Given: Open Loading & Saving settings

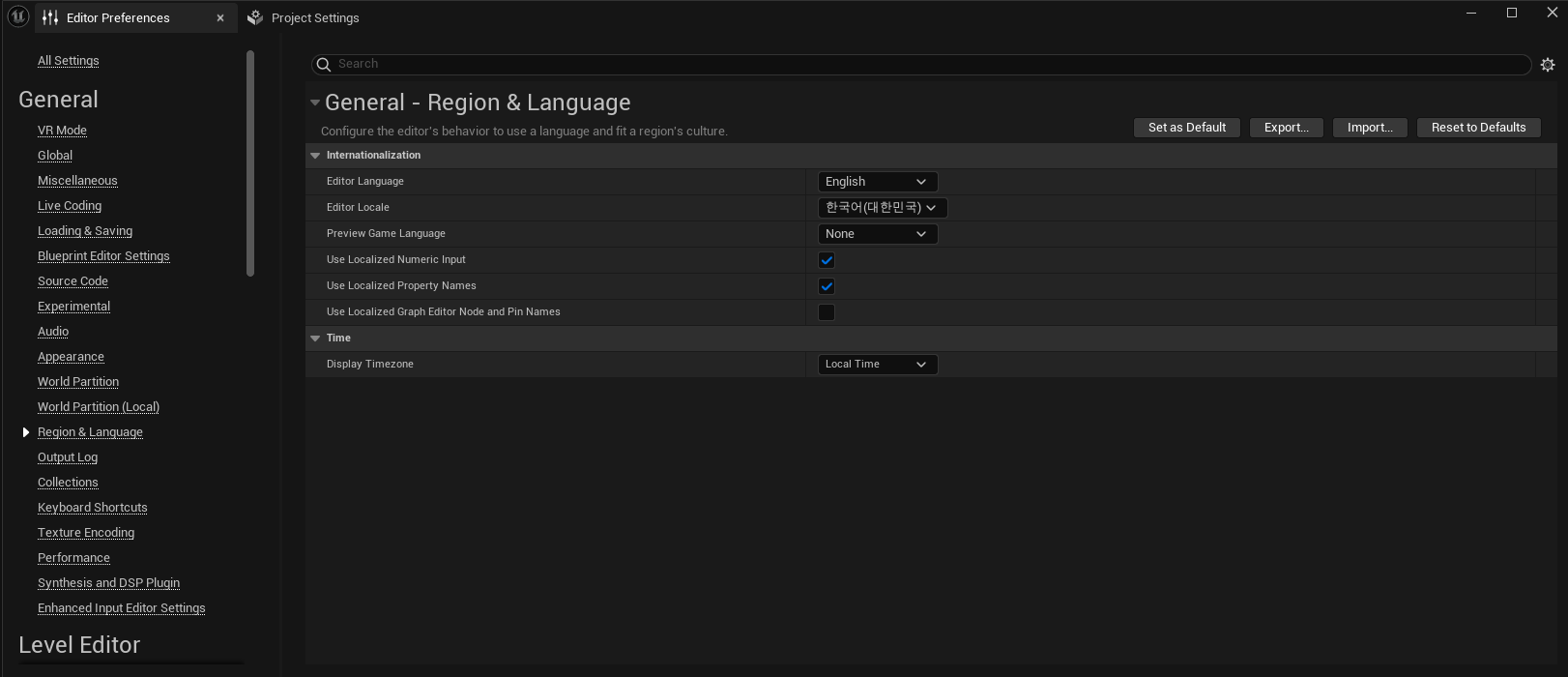Looking at the screenshot, I should click(x=85, y=231).
